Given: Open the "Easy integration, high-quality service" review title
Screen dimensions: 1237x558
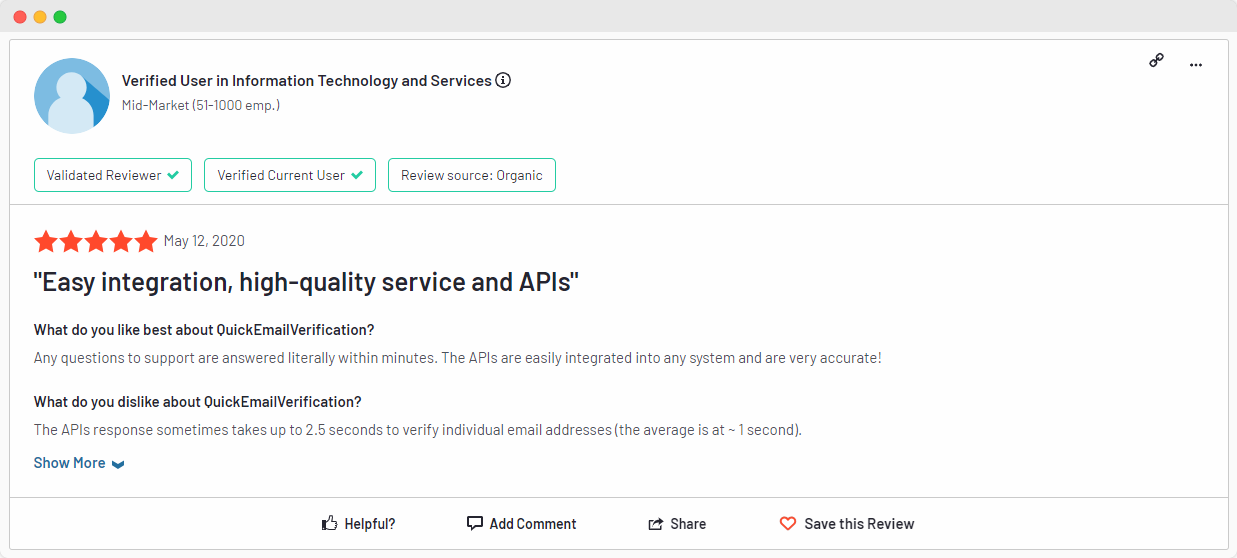Looking at the screenshot, I should point(306,283).
